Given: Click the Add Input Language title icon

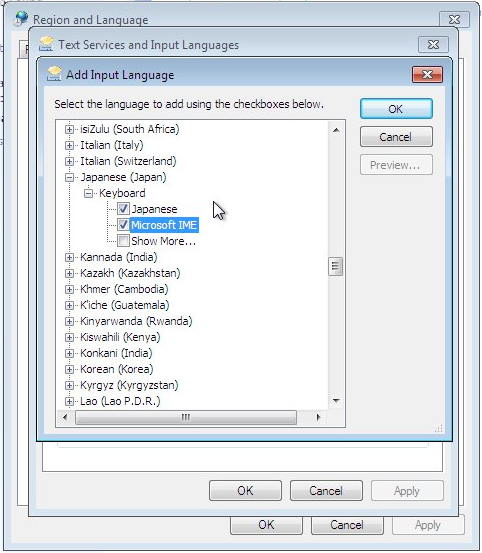Looking at the screenshot, I should pos(54,74).
